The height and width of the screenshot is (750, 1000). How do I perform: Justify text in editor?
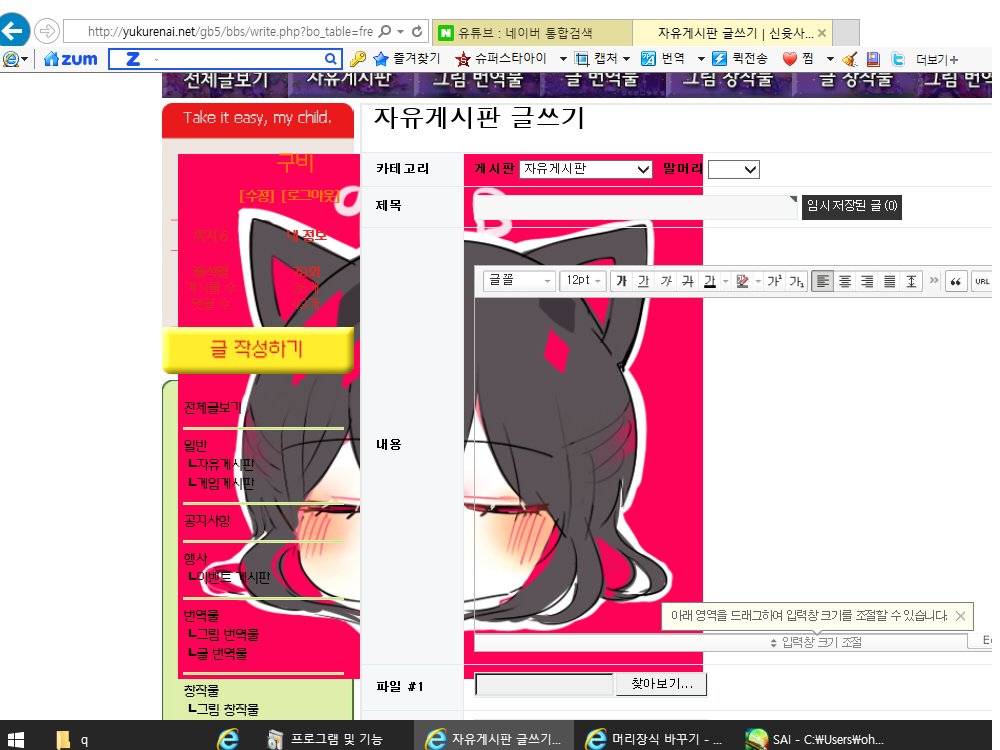click(x=890, y=281)
